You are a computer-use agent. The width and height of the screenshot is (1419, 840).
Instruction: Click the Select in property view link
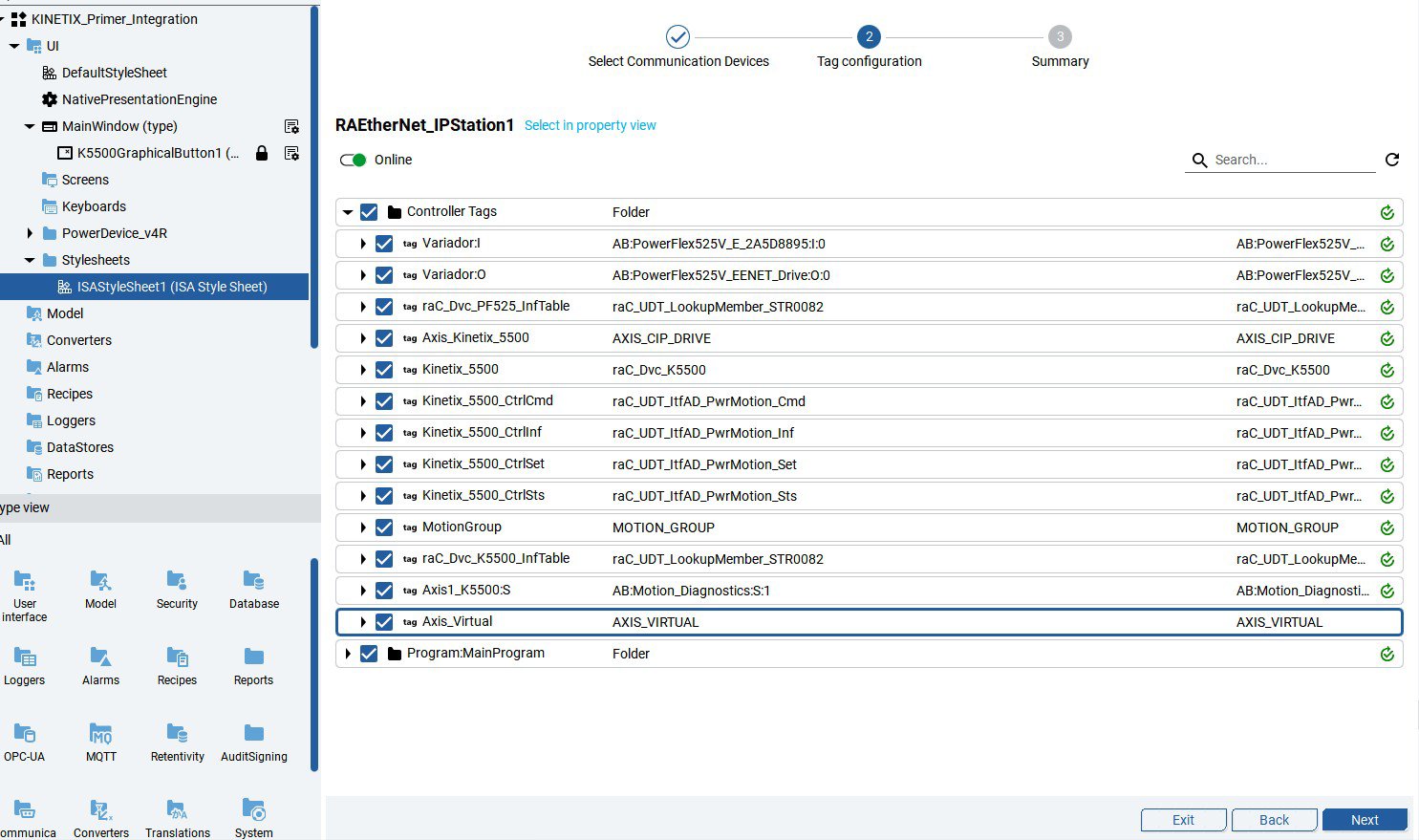(590, 125)
